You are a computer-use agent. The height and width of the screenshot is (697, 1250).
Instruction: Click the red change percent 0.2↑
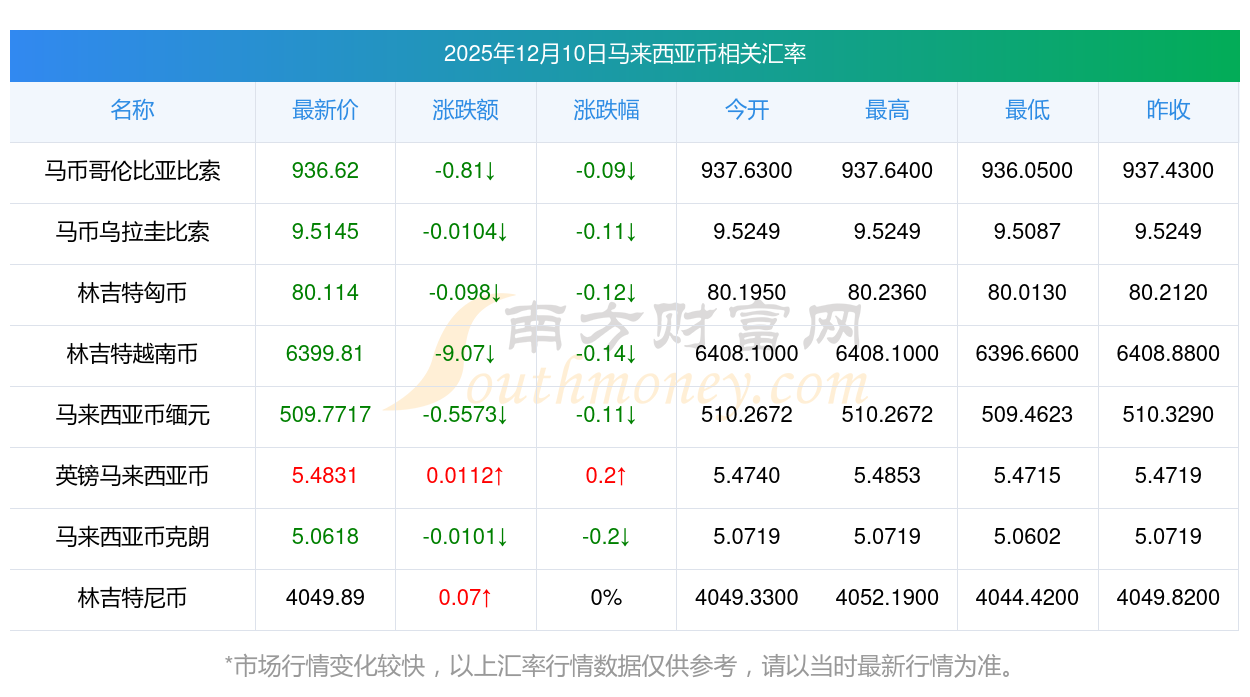606,476
